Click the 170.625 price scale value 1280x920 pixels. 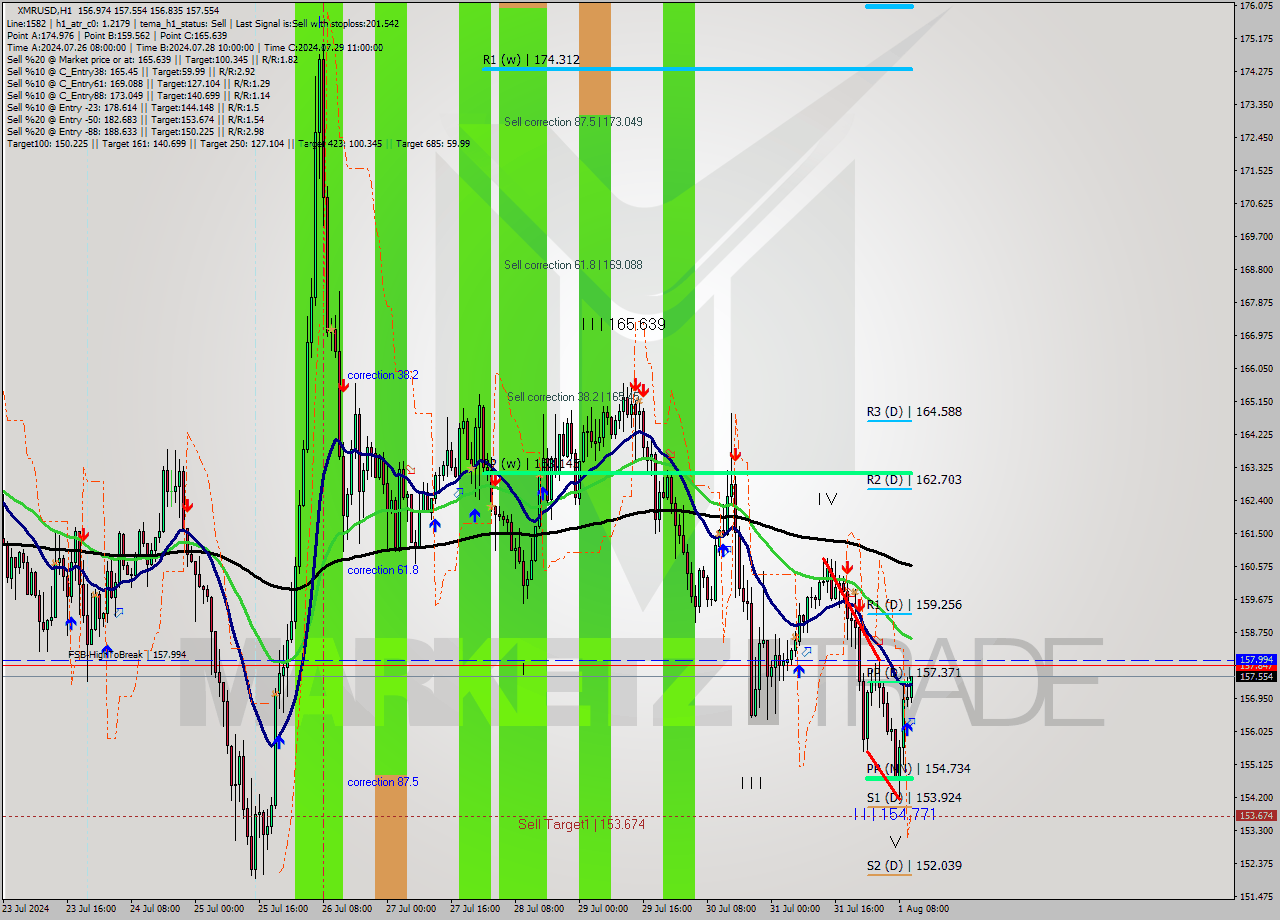click(1256, 204)
